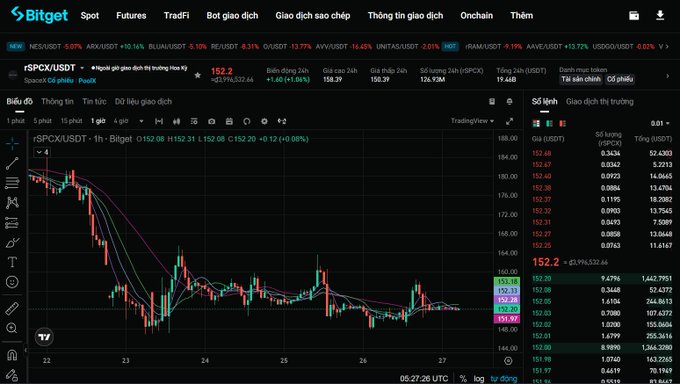Open the price alert bell icon

[x=510, y=102]
